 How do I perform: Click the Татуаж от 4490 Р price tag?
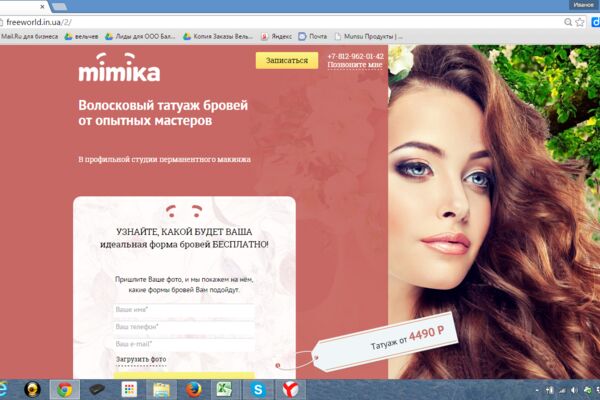pyautogui.click(x=385, y=341)
